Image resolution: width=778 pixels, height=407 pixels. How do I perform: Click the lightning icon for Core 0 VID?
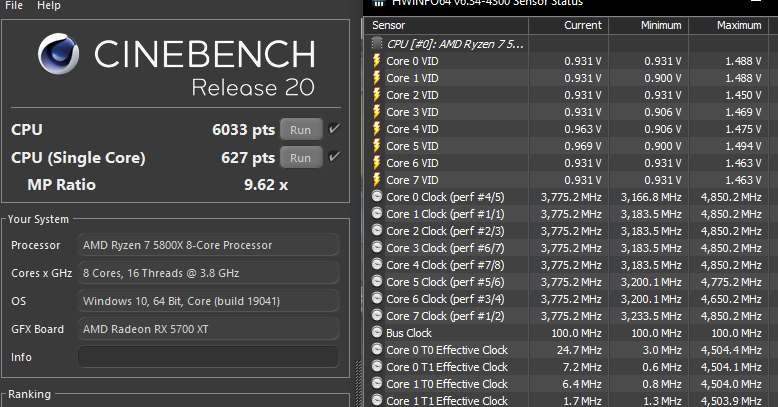pos(377,61)
